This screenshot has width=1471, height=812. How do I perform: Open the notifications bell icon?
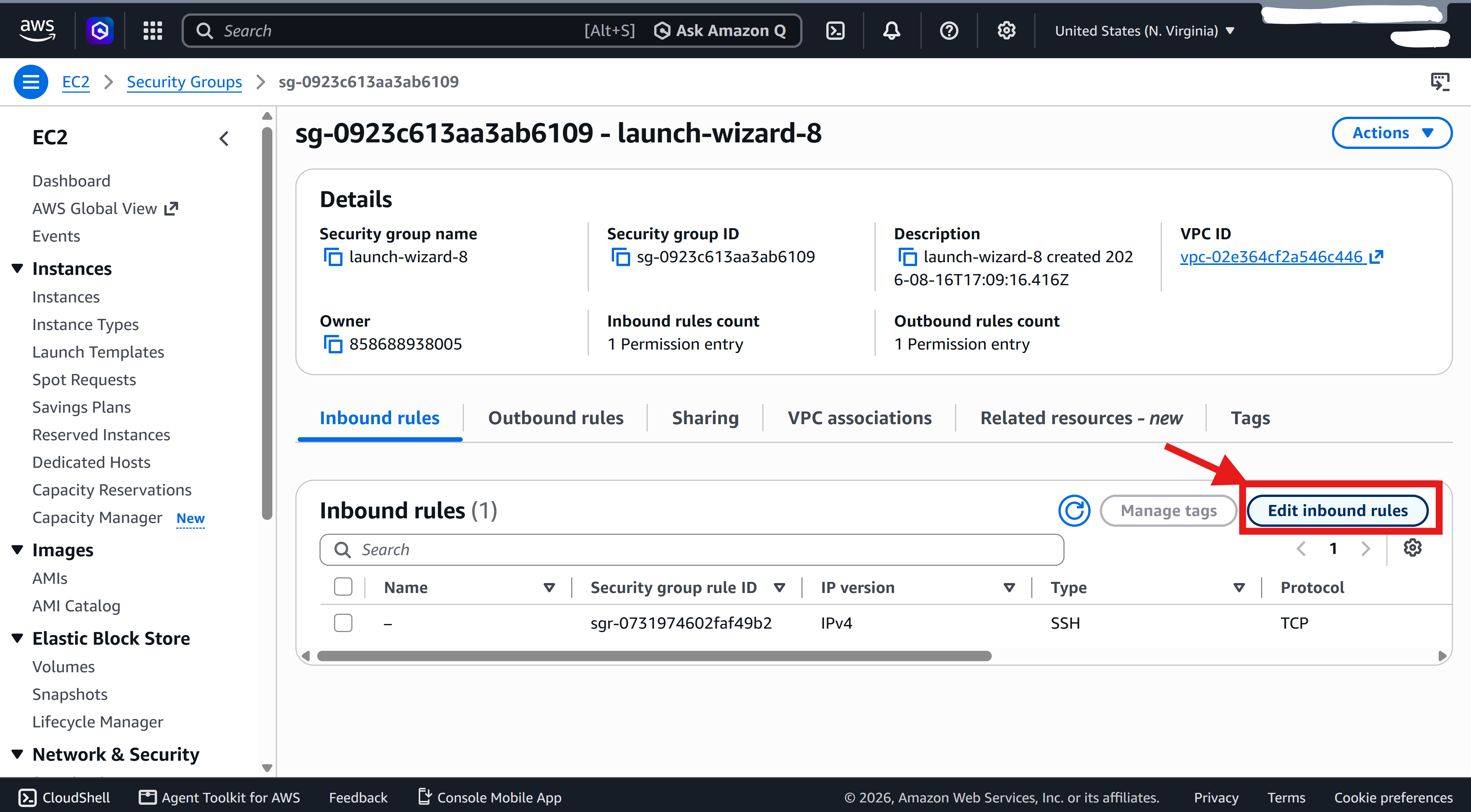click(x=891, y=31)
